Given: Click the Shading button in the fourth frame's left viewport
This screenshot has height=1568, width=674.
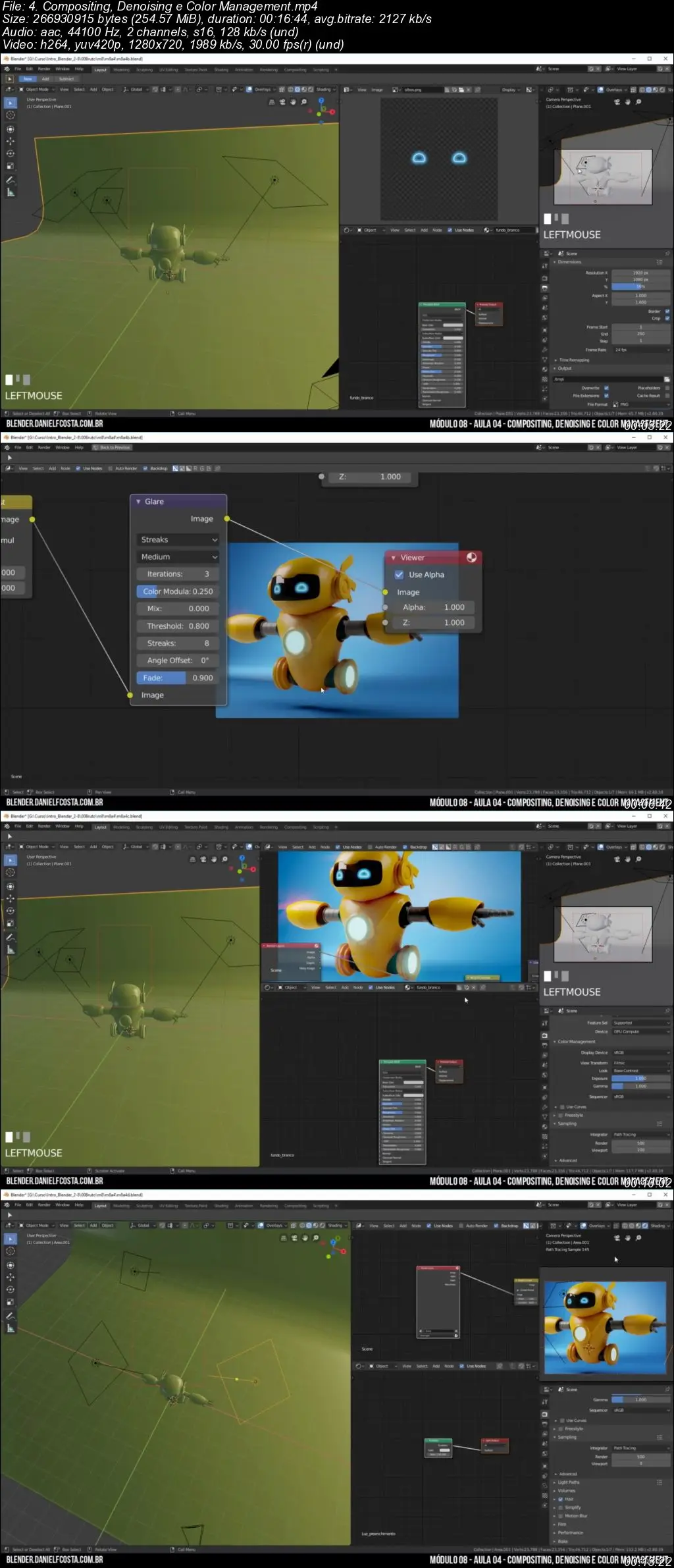Looking at the screenshot, I should click(336, 1226).
